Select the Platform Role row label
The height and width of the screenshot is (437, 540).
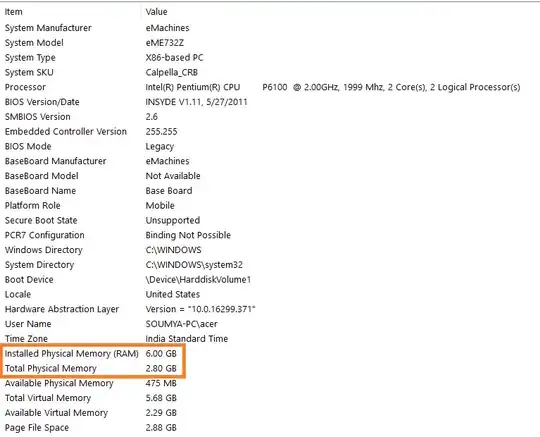tap(33, 206)
